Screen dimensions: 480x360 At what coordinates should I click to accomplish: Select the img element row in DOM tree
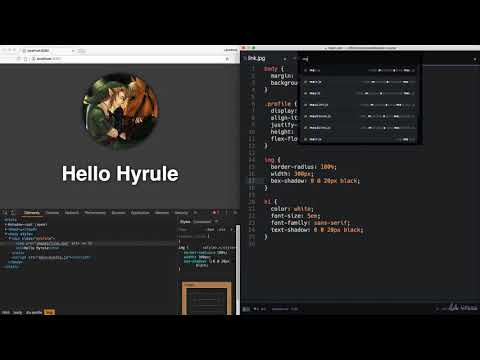tap(88, 244)
